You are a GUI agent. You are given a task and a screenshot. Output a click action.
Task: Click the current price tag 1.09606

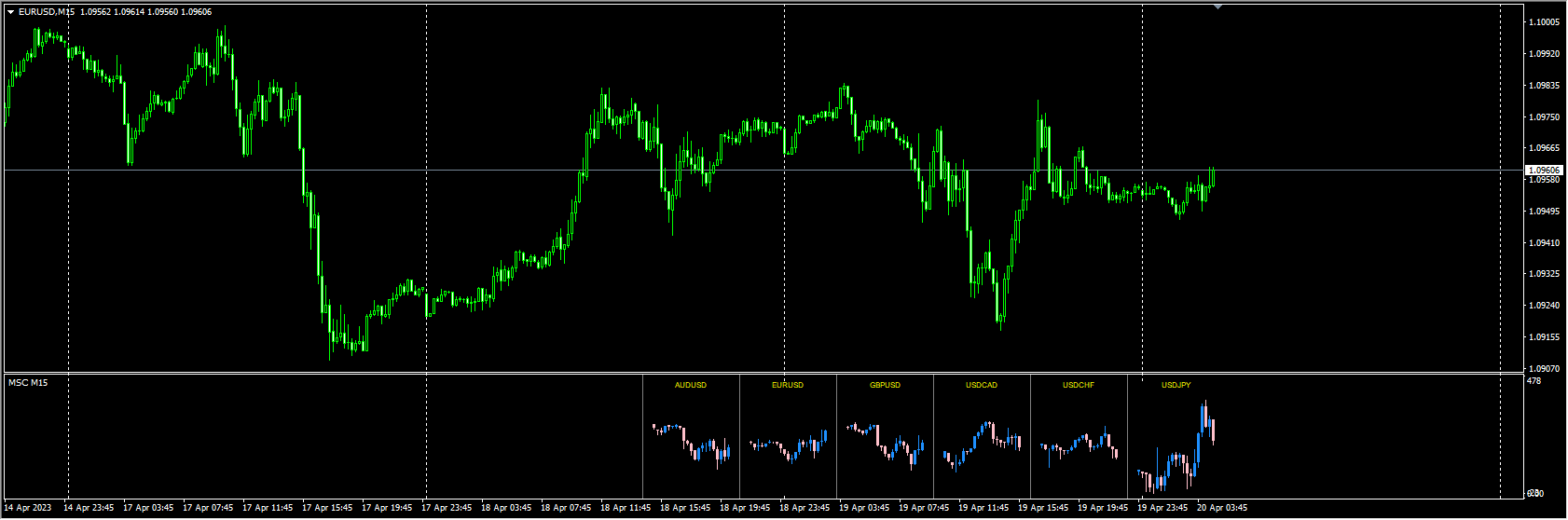coord(1543,170)
